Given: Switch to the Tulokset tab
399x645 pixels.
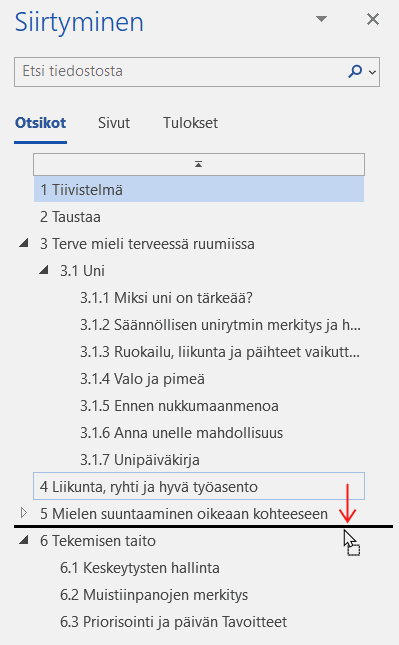Looking at the screenshot, I should coord(190,123).
